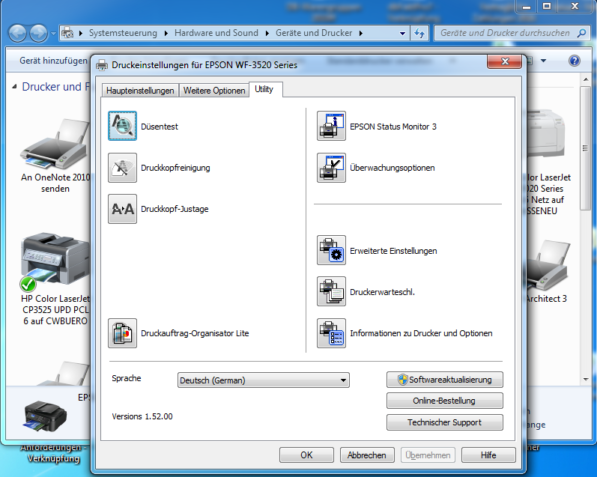Click the Versions 1.52.00 text
Viewport: 597px width, 477px height.
click(x=142, y=416)
